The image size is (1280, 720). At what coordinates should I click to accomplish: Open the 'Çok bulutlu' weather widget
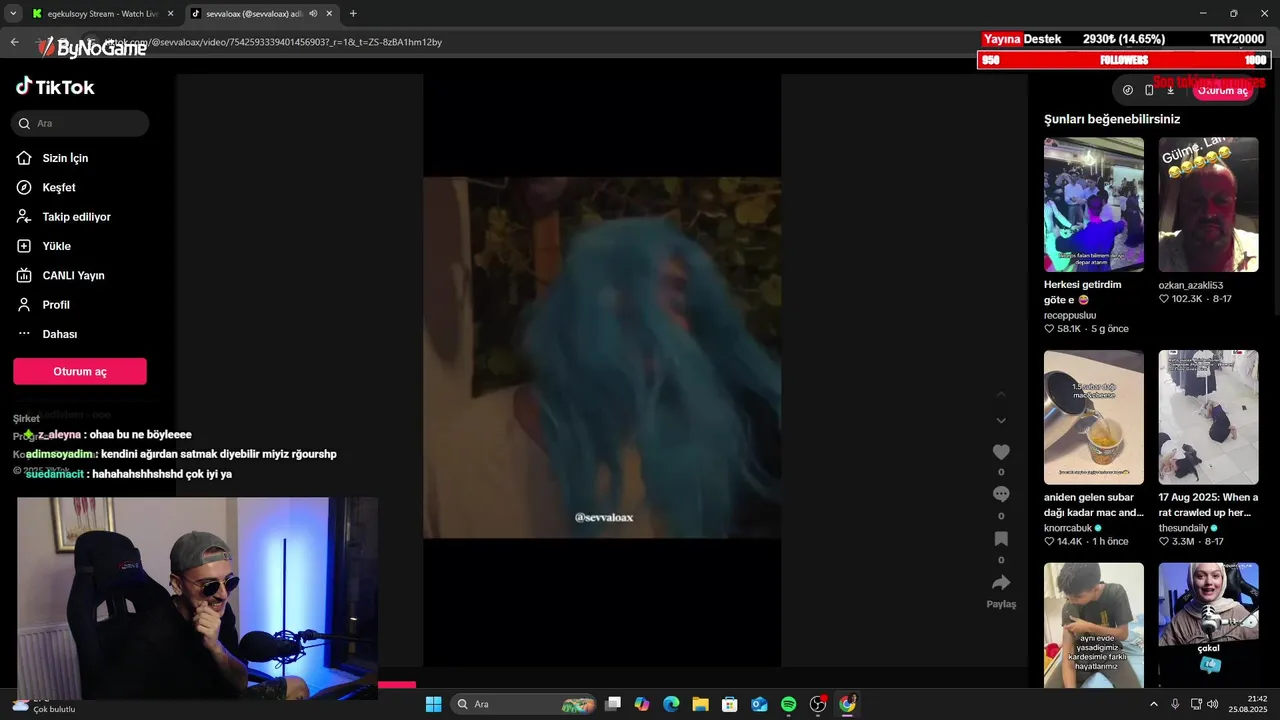(x=43, y=704)
